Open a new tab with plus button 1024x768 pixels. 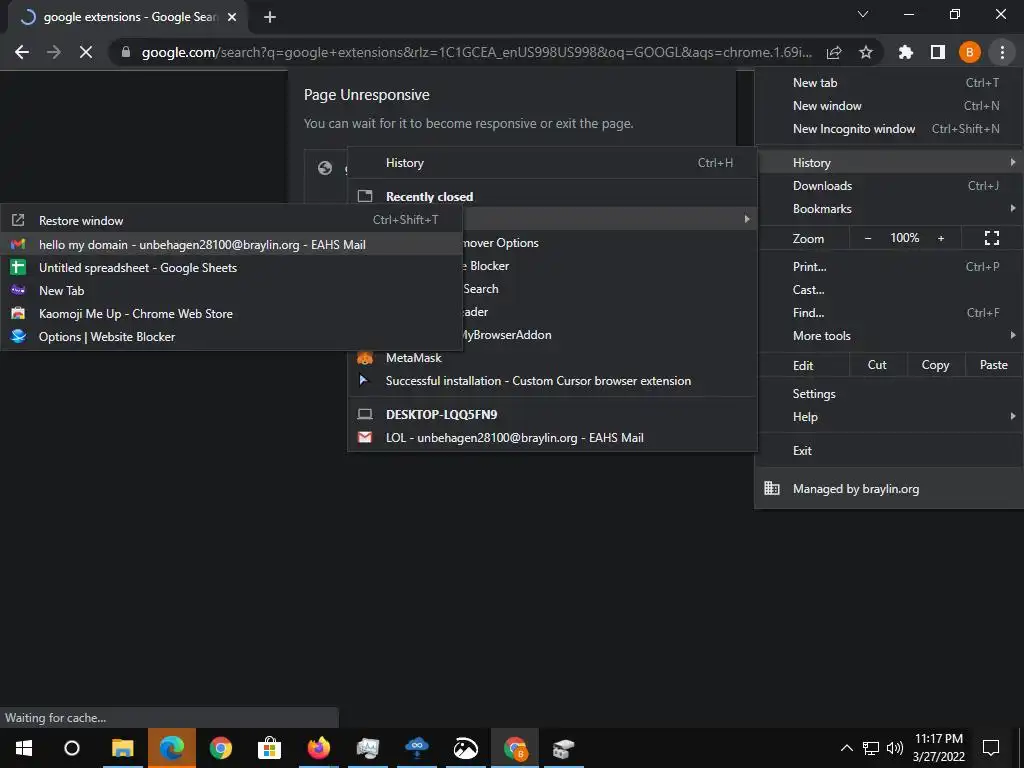[x=270, y=17]
